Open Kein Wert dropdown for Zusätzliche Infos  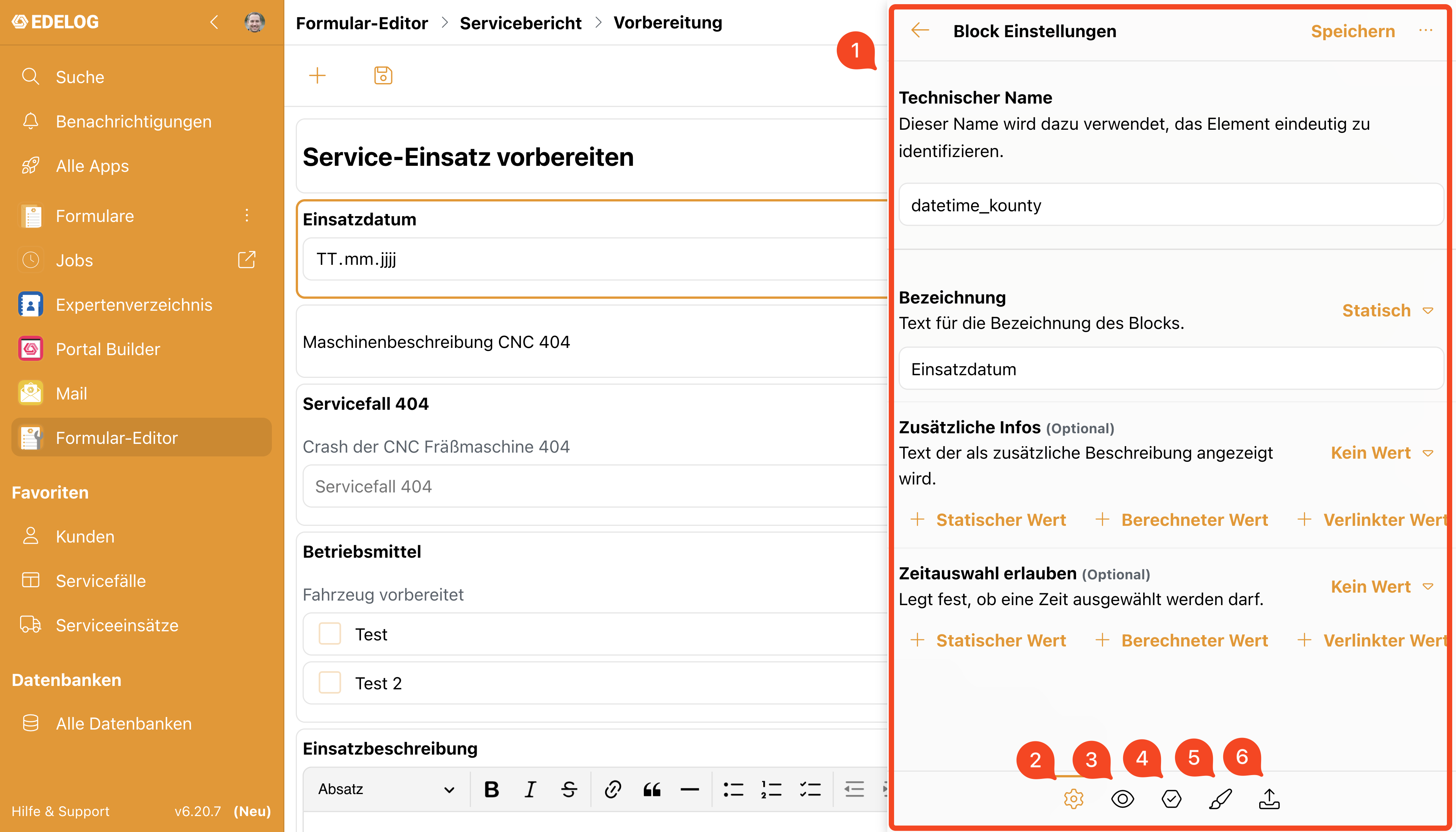[1382, 453]
